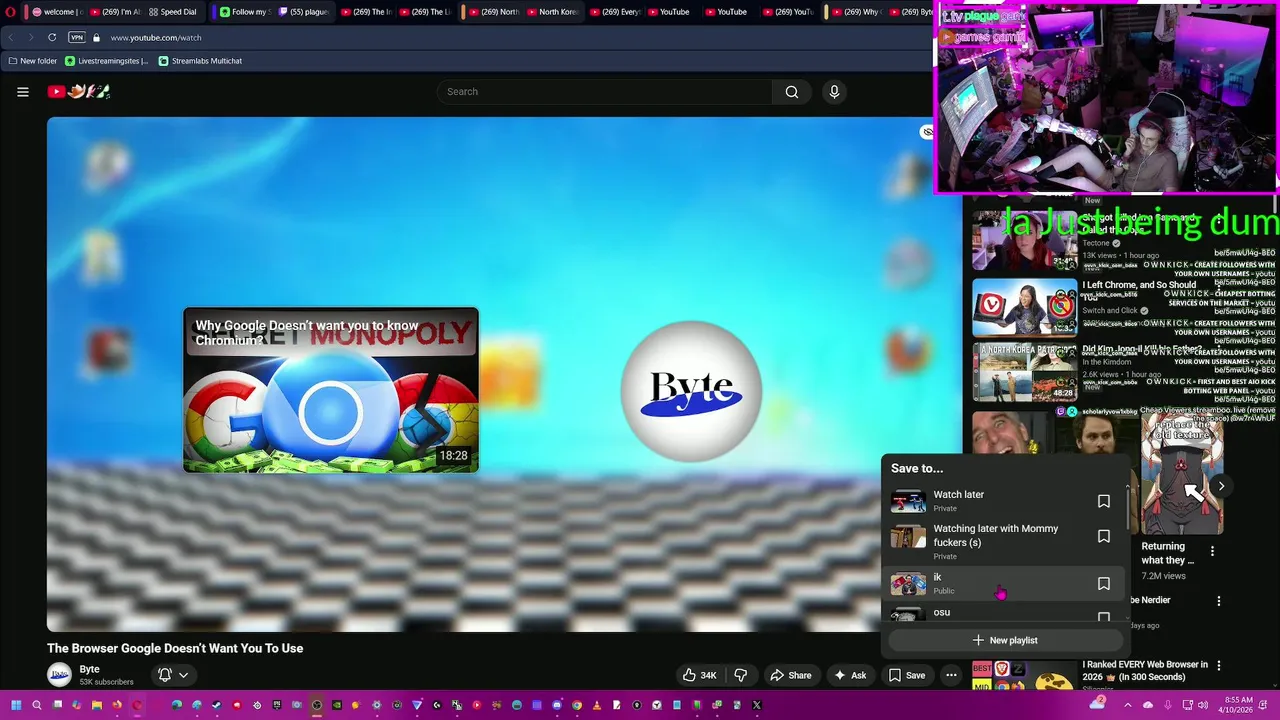Click the Save button under video
1280x720 pixels.
907,675
